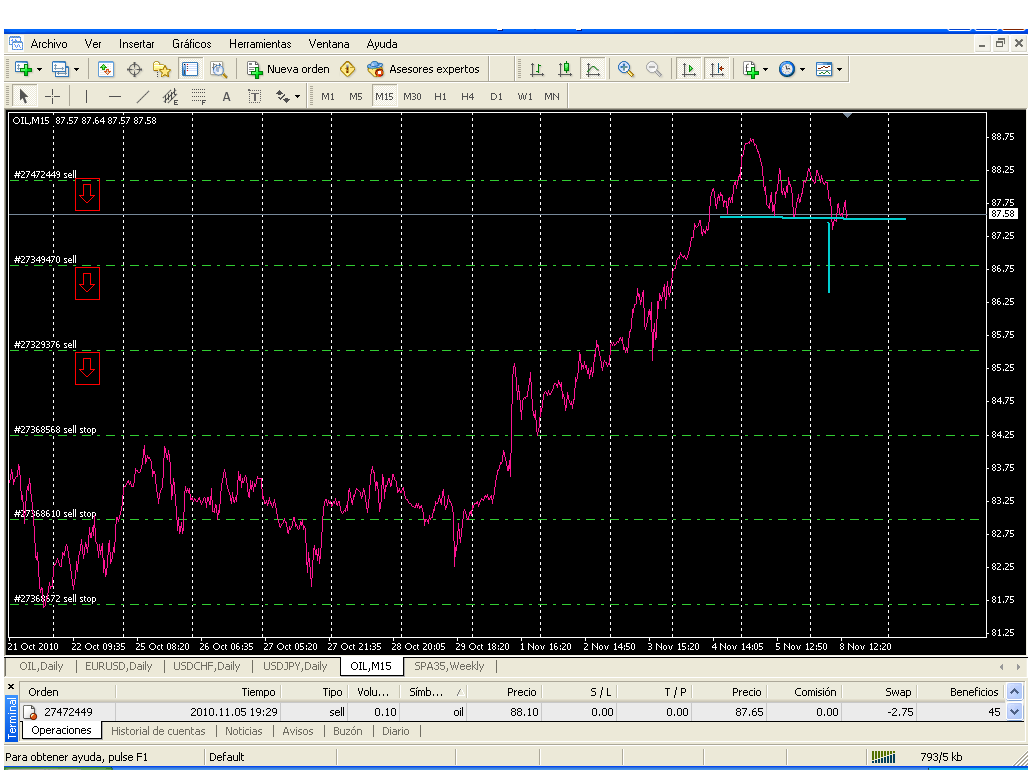Toggle the chart auto scroll button
The width and height of the screenshot is (1032, 770).
pyautogui.click(x=688, y=69)
